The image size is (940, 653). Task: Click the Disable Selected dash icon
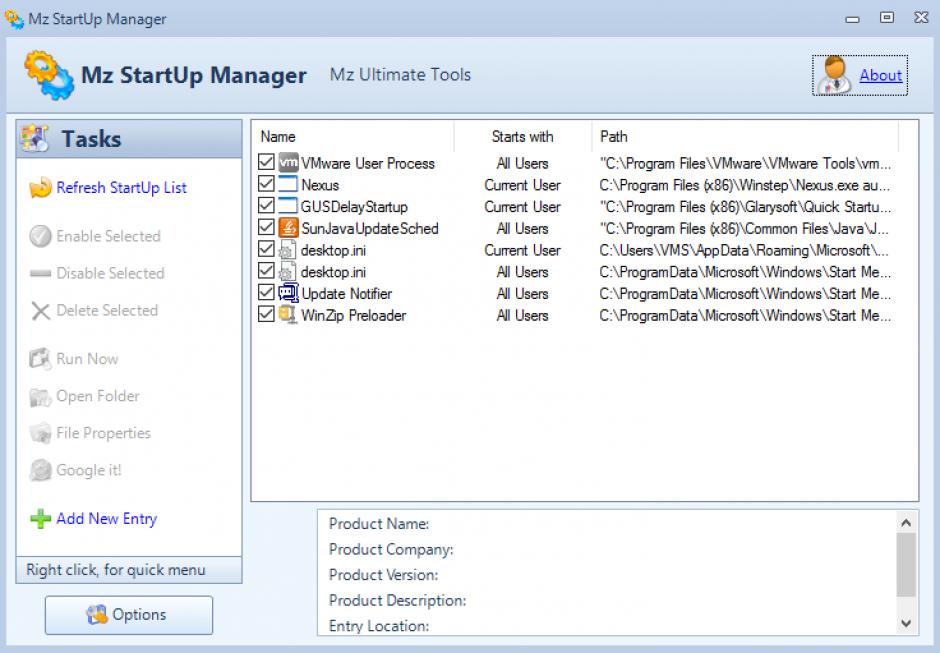pos(40,273)
